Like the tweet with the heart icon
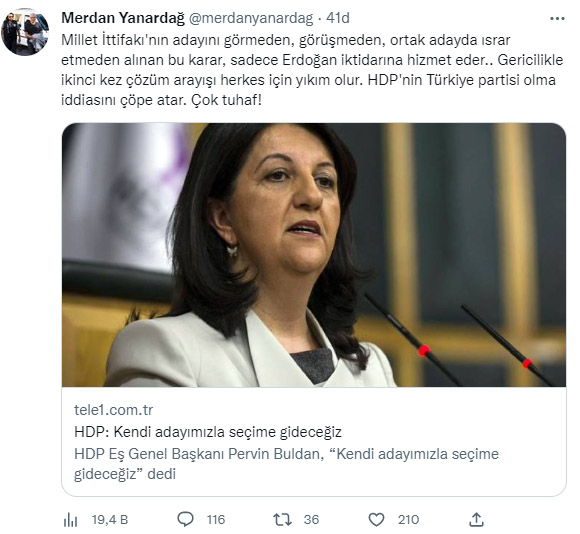The width and height of the screenshot is (580, 534). click(377, 520)
